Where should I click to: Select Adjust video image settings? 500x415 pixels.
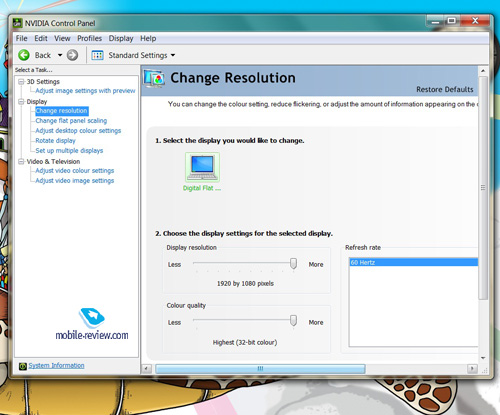tap(75, 181)
